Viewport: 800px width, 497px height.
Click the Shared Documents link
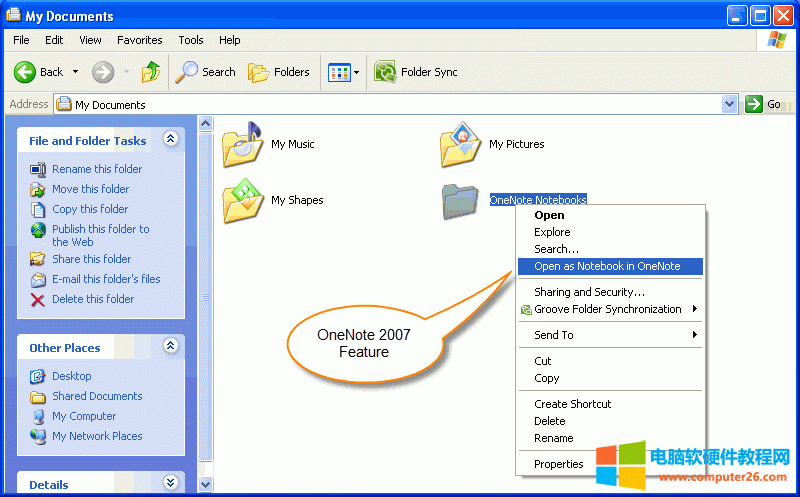coord(97,396)
